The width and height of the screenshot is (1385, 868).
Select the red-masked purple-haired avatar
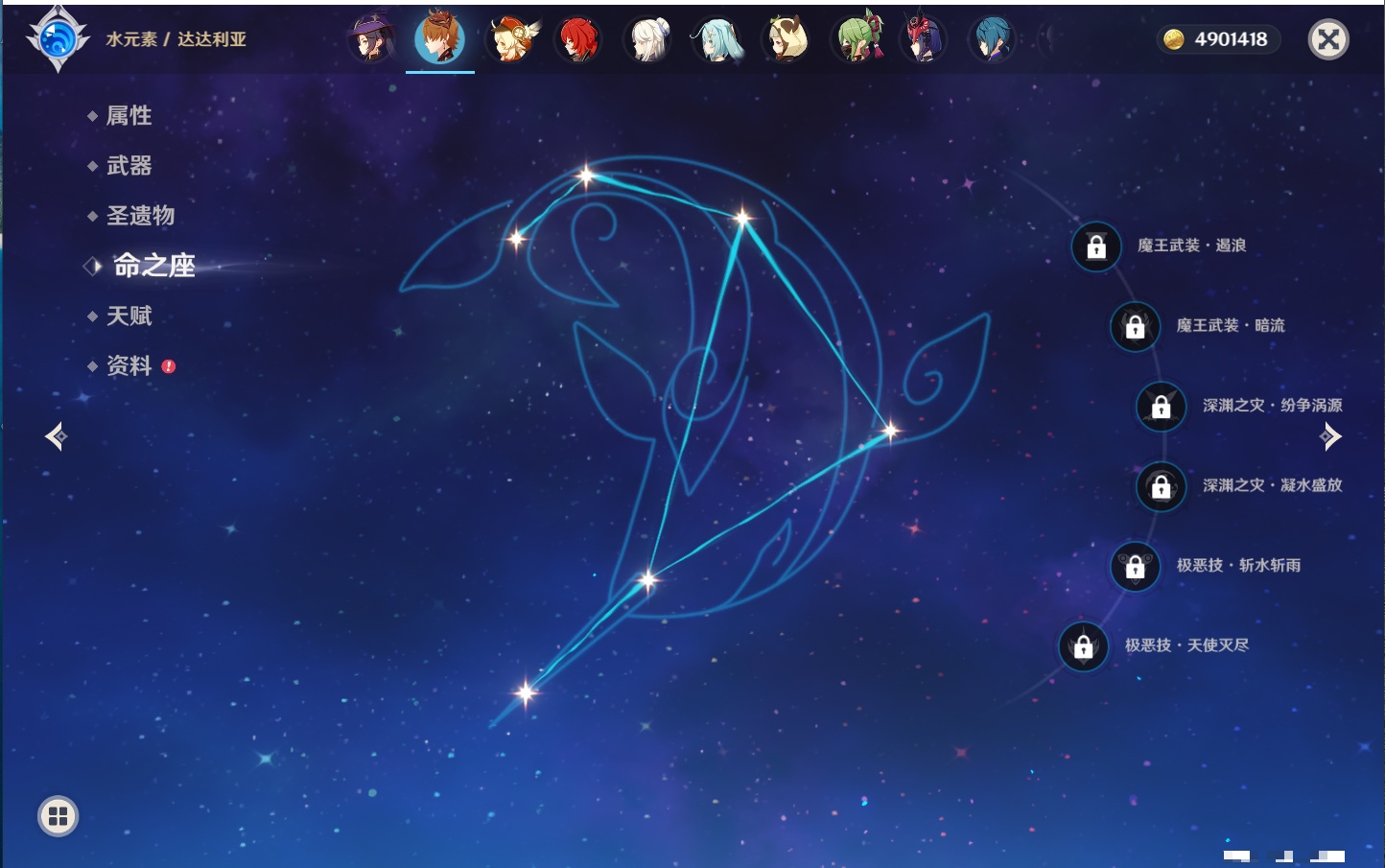coord(924,40)
